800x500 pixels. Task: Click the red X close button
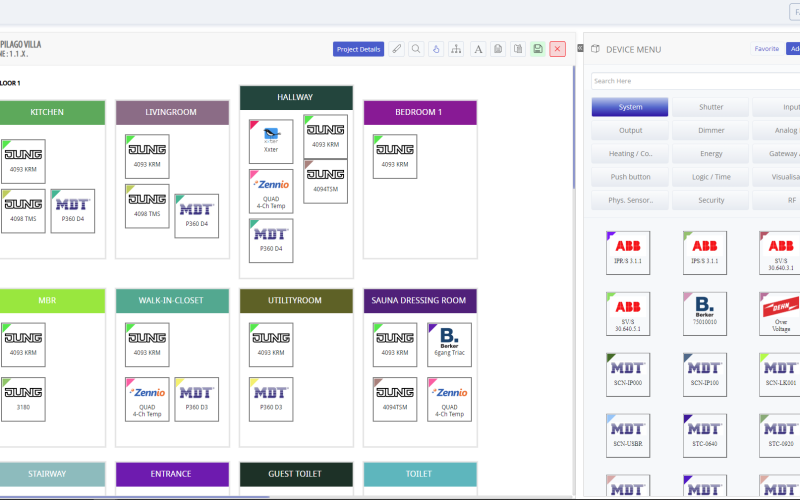[x=558, y=49]
